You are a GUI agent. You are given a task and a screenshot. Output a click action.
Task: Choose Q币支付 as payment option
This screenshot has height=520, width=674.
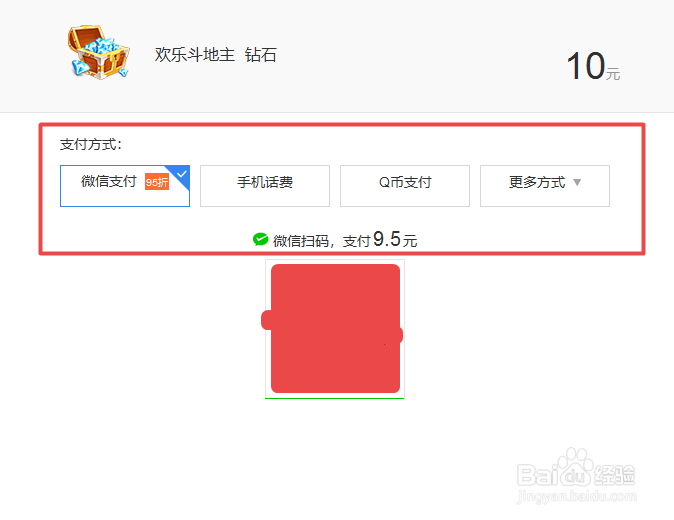pyautogui.click(x=405, y=186)
